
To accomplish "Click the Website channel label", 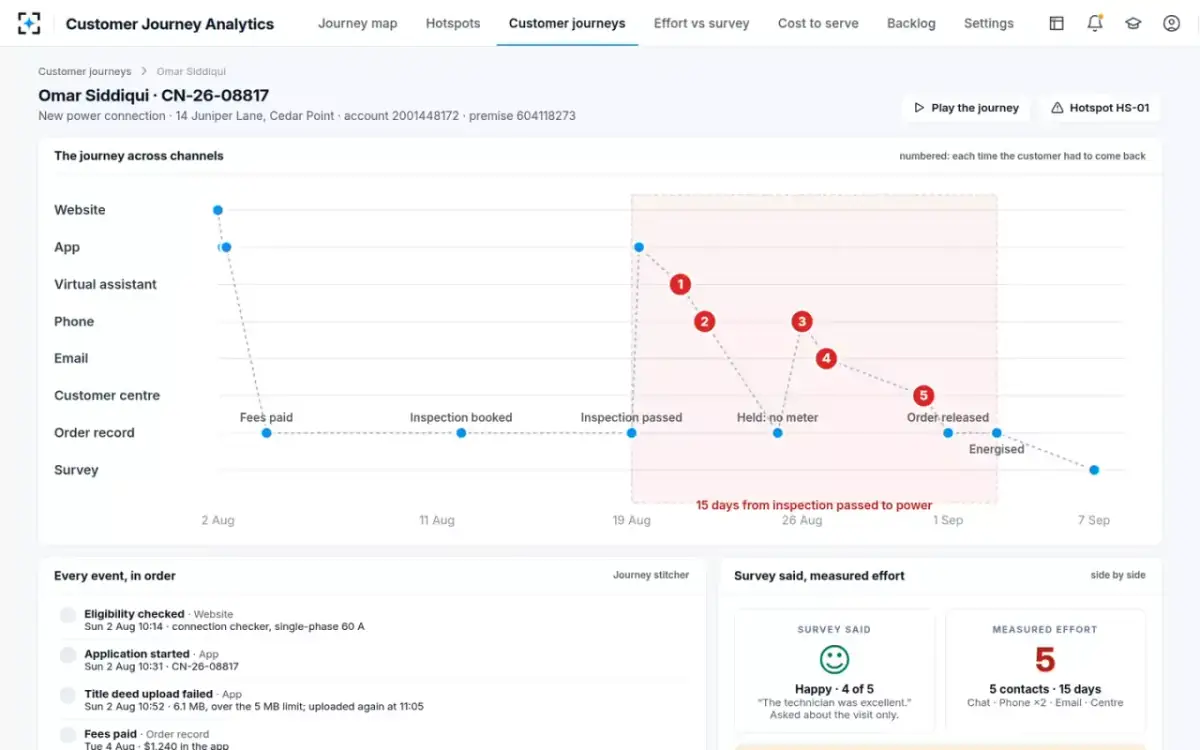I will (80, 210).
